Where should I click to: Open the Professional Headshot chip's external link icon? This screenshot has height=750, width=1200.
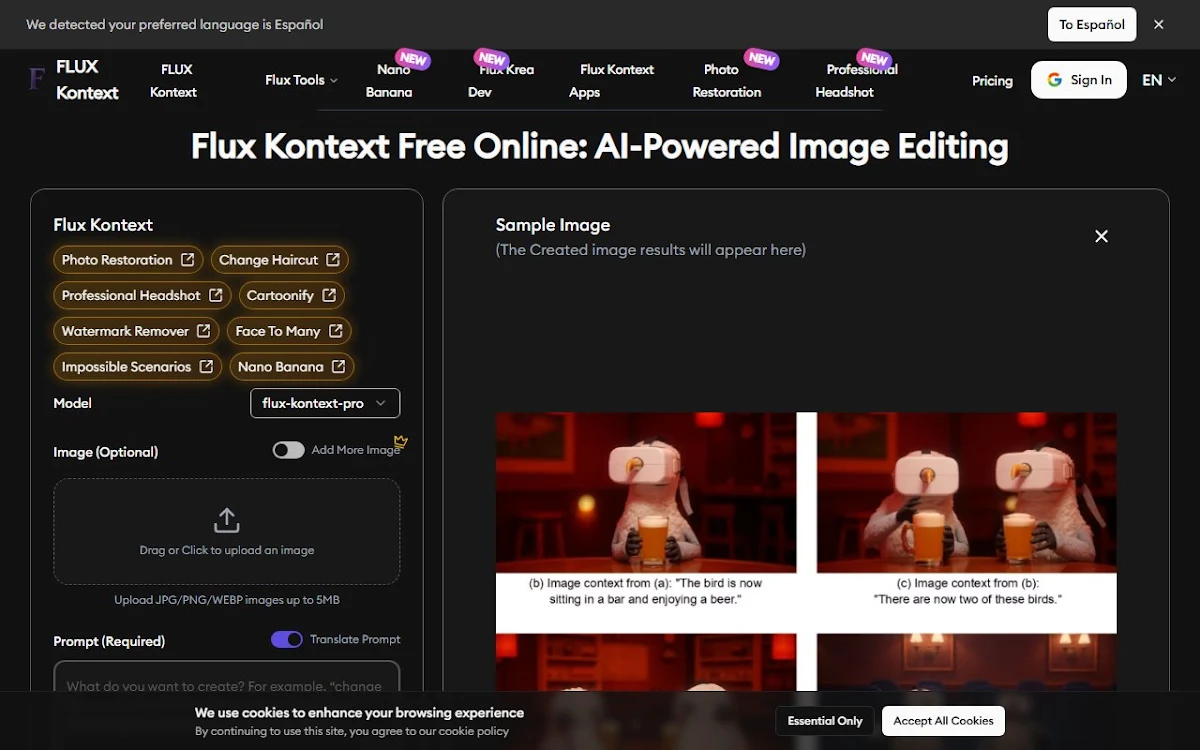pos(216,296)
